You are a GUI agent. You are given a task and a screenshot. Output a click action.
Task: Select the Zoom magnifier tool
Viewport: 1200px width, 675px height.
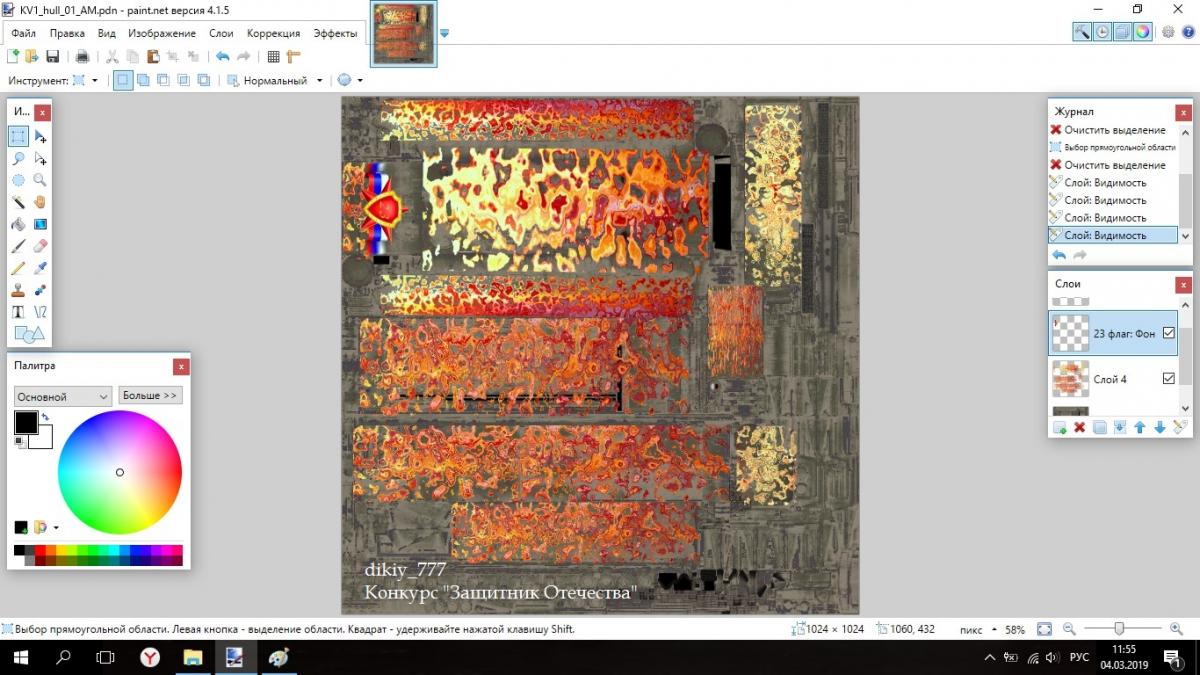click(40, 180)
